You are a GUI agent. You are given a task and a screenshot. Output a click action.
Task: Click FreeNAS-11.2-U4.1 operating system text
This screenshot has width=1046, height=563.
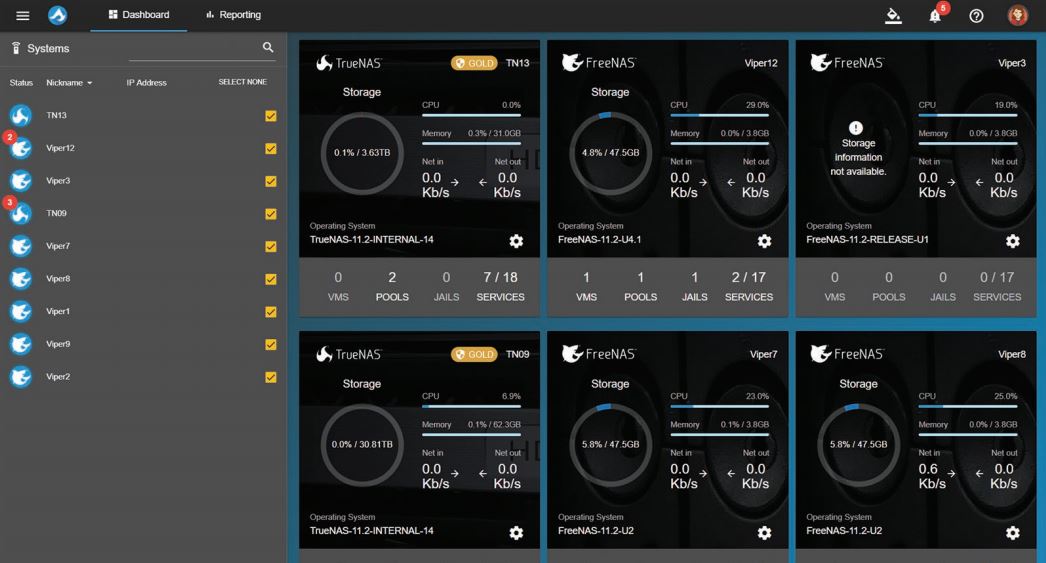(x=600, y=239)
